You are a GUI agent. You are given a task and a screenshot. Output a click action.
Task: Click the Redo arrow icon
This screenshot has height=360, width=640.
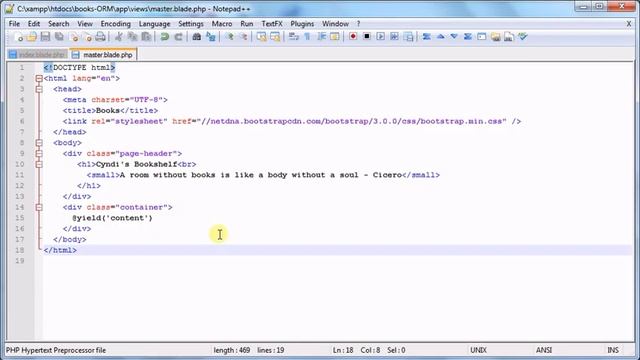click(178, 37)
